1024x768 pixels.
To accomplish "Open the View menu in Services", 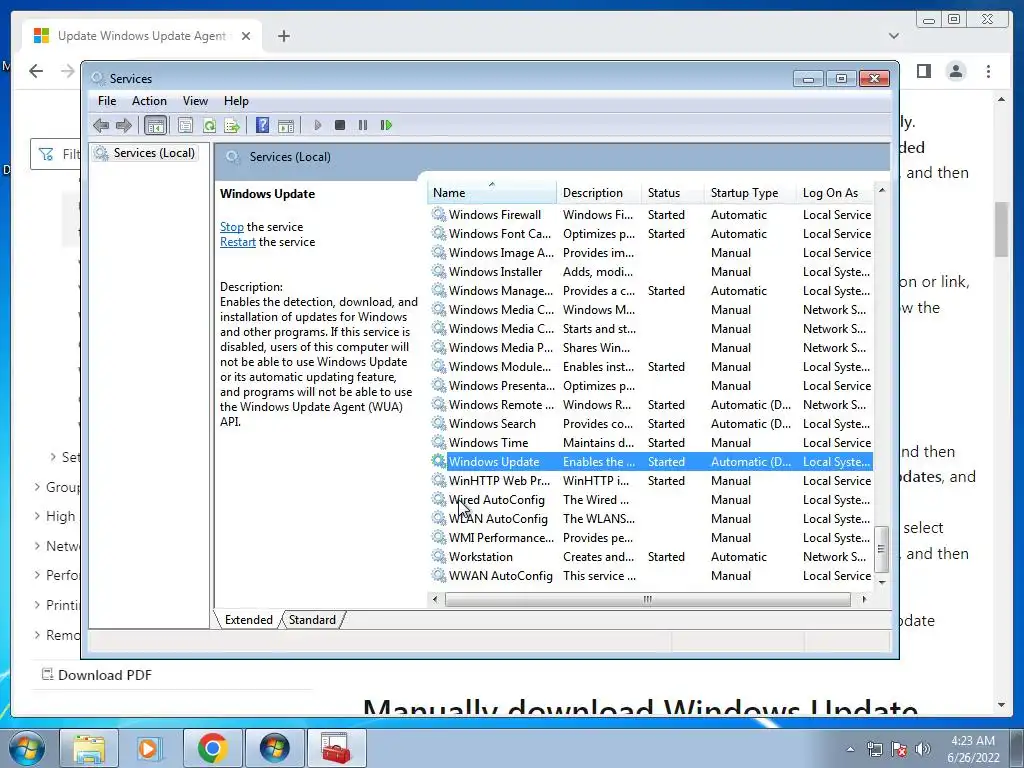I will (x=195, y=101).
